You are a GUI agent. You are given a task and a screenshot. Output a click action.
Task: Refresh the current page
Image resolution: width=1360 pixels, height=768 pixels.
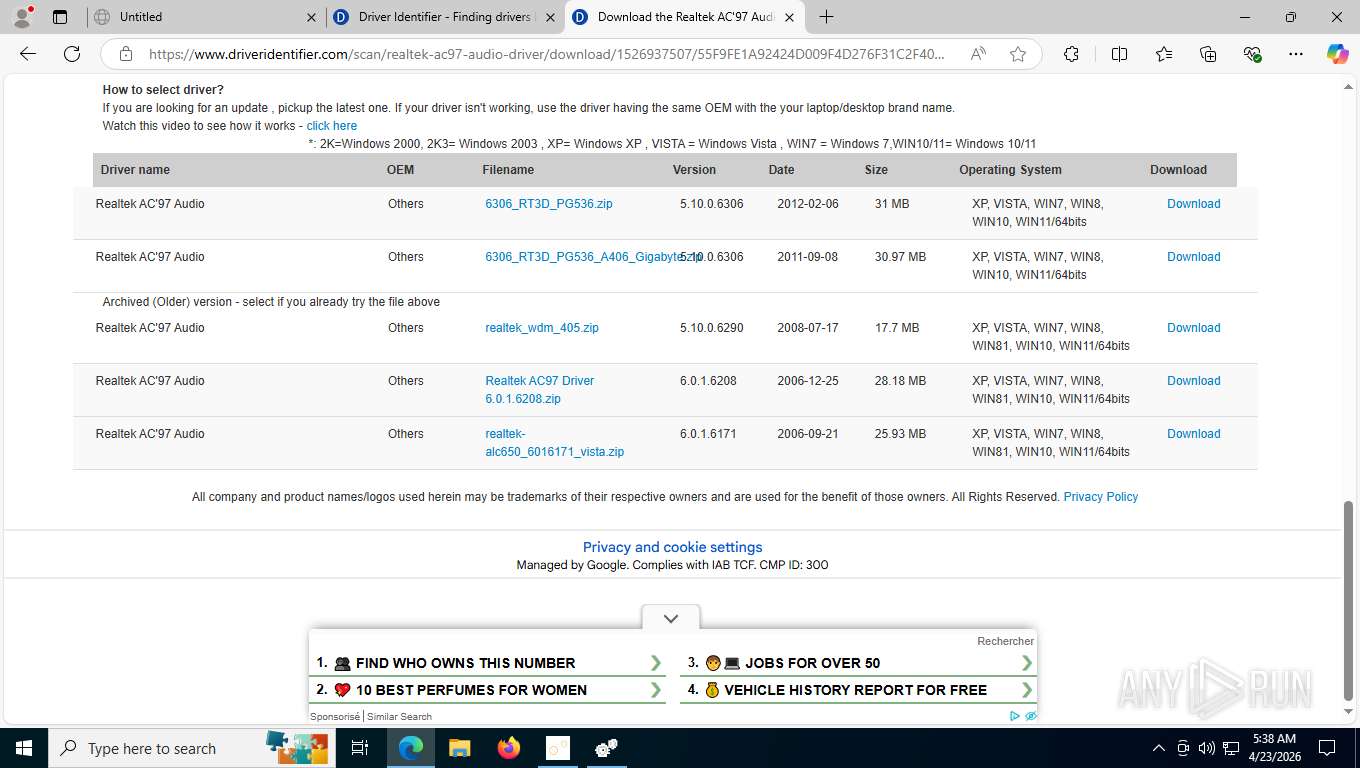(72, 54)
